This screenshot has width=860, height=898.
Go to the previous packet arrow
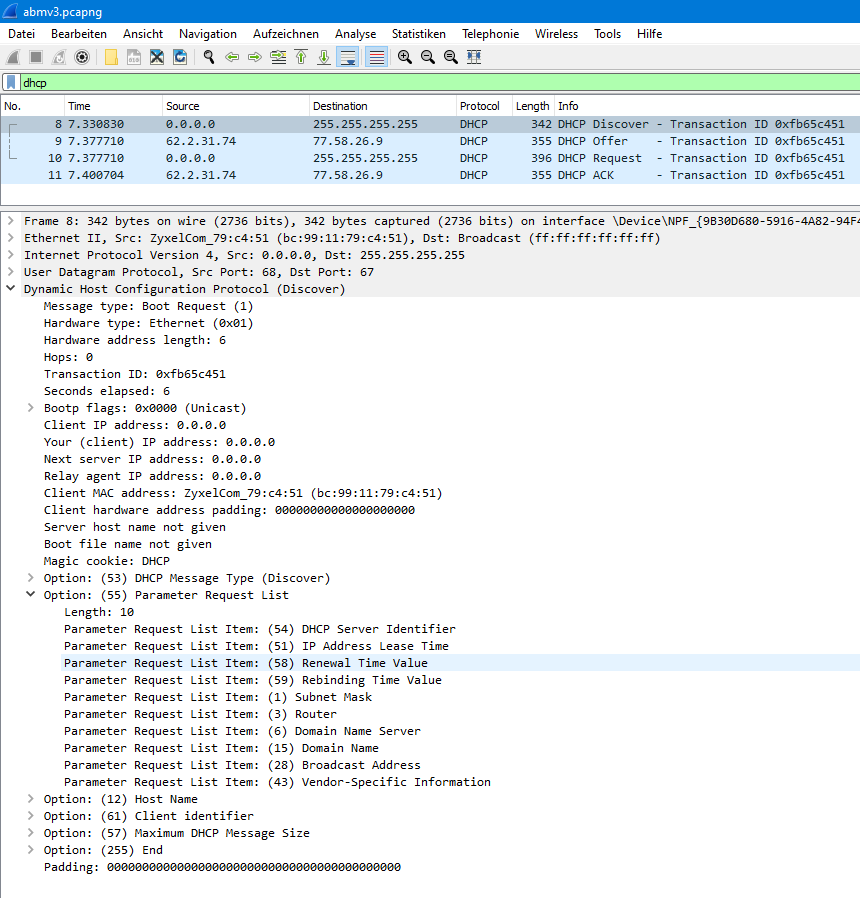(232, 57)
